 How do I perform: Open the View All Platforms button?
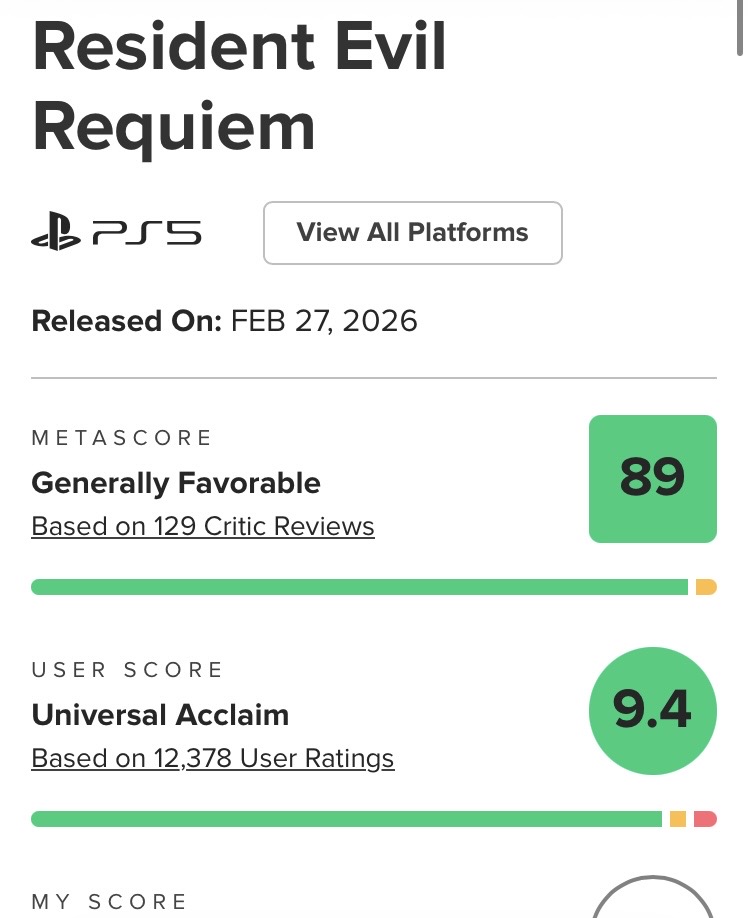coord(412,233)
